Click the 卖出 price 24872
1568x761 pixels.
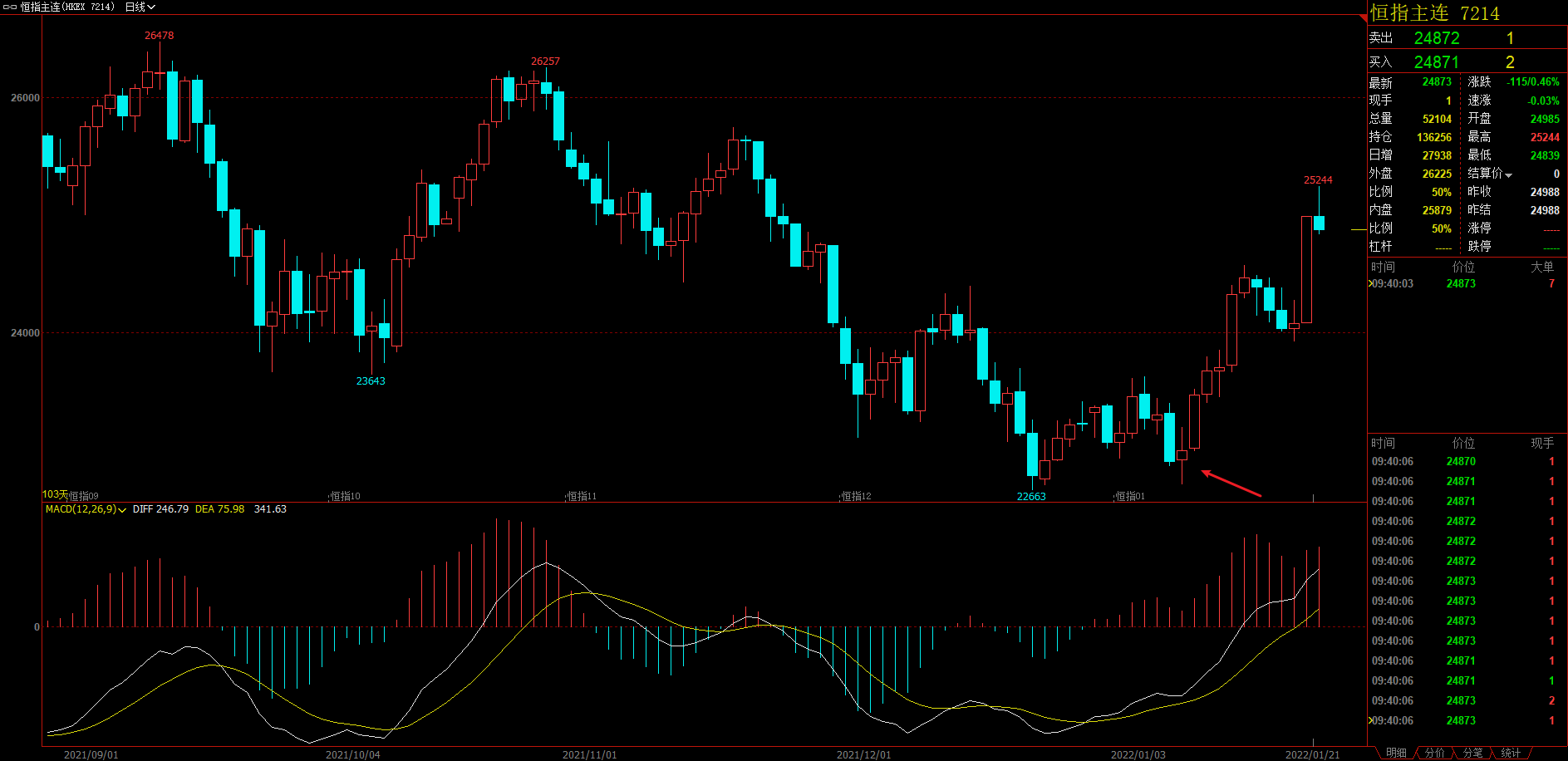click(x=1437, y=38)
